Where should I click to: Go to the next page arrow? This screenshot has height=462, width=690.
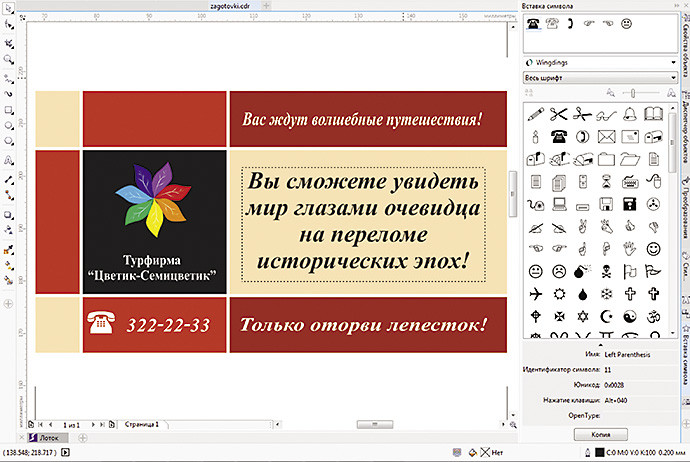tap(93, 425)
